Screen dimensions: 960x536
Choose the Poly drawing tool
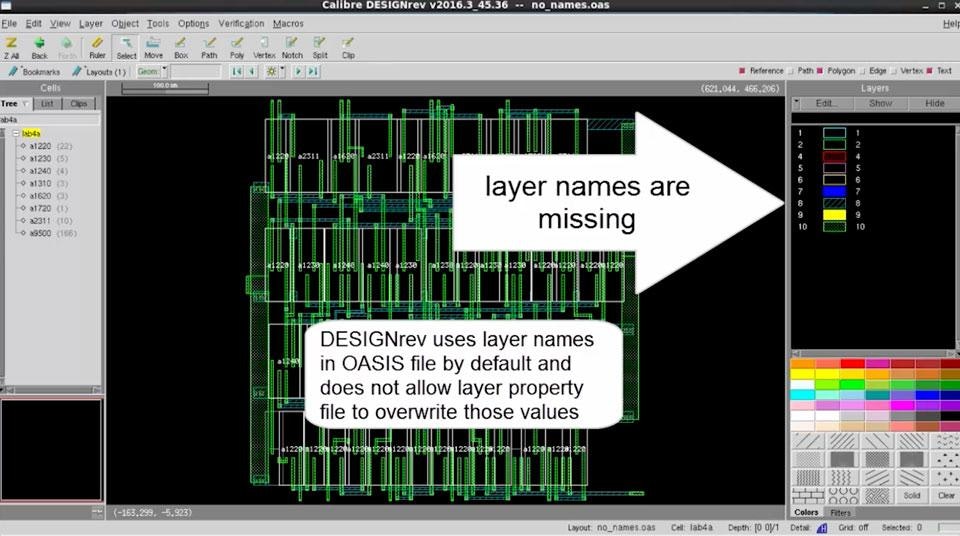click(237, 48)
